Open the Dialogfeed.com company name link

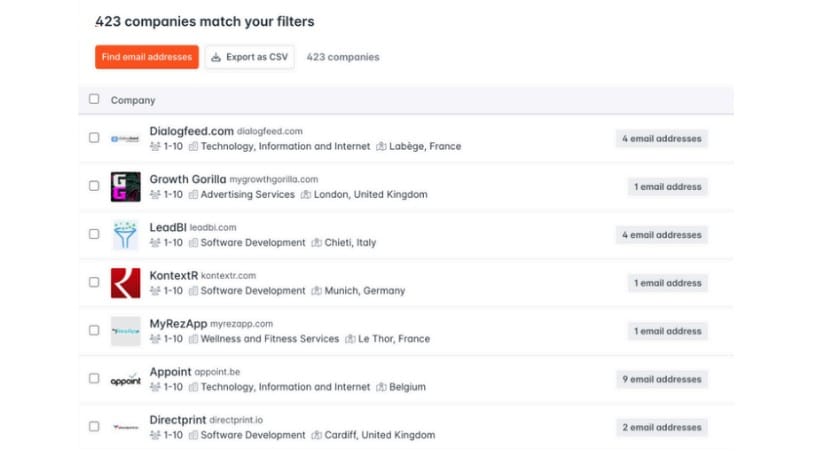[x=191, y=131]
